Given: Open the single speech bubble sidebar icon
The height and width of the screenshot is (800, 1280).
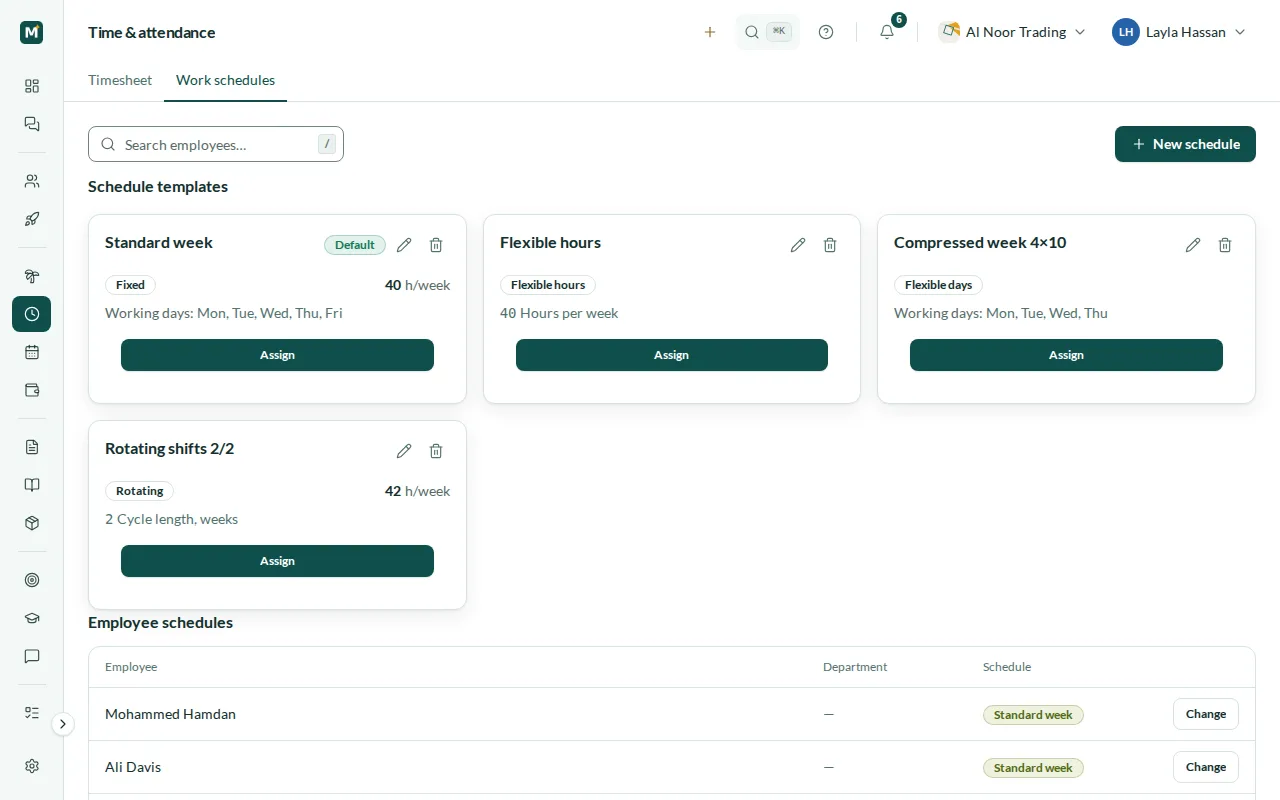Looking at the screenshot, I should click(x=32, y=656).
